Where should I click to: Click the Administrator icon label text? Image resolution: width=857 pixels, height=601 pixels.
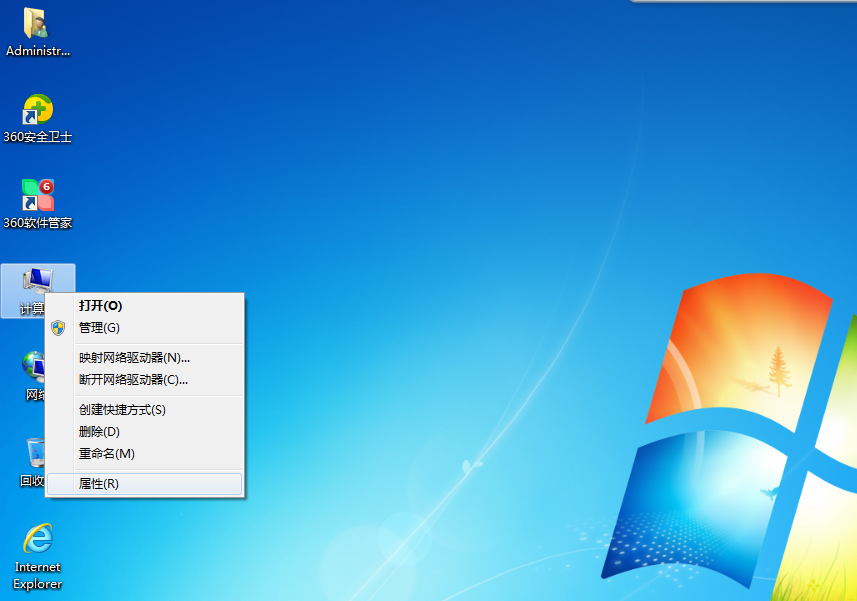pyautogui.click(x=38, y=51)
